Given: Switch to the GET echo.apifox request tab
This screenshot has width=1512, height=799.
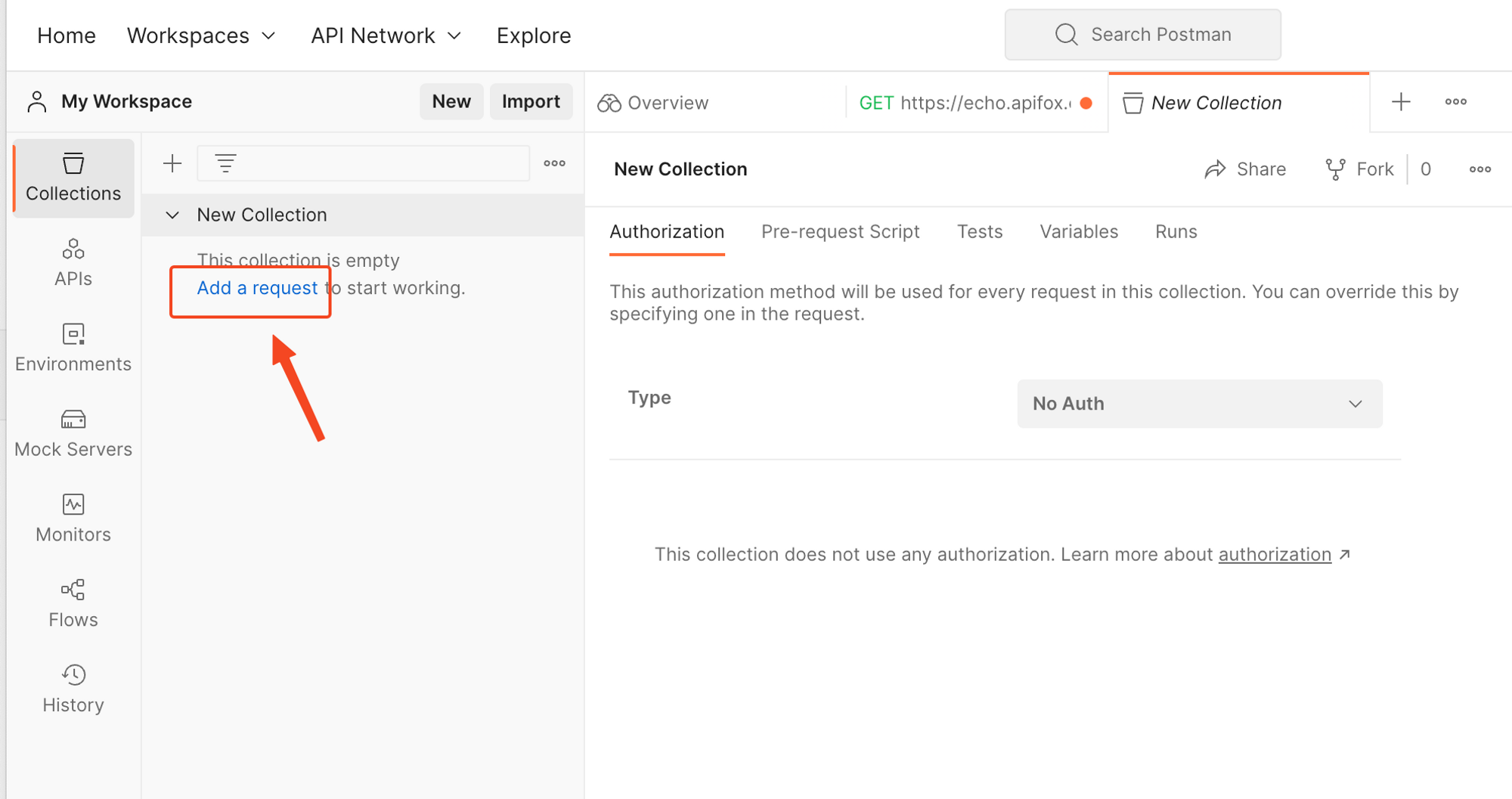Looking at the screenshot, I should (x=975, y=103).
